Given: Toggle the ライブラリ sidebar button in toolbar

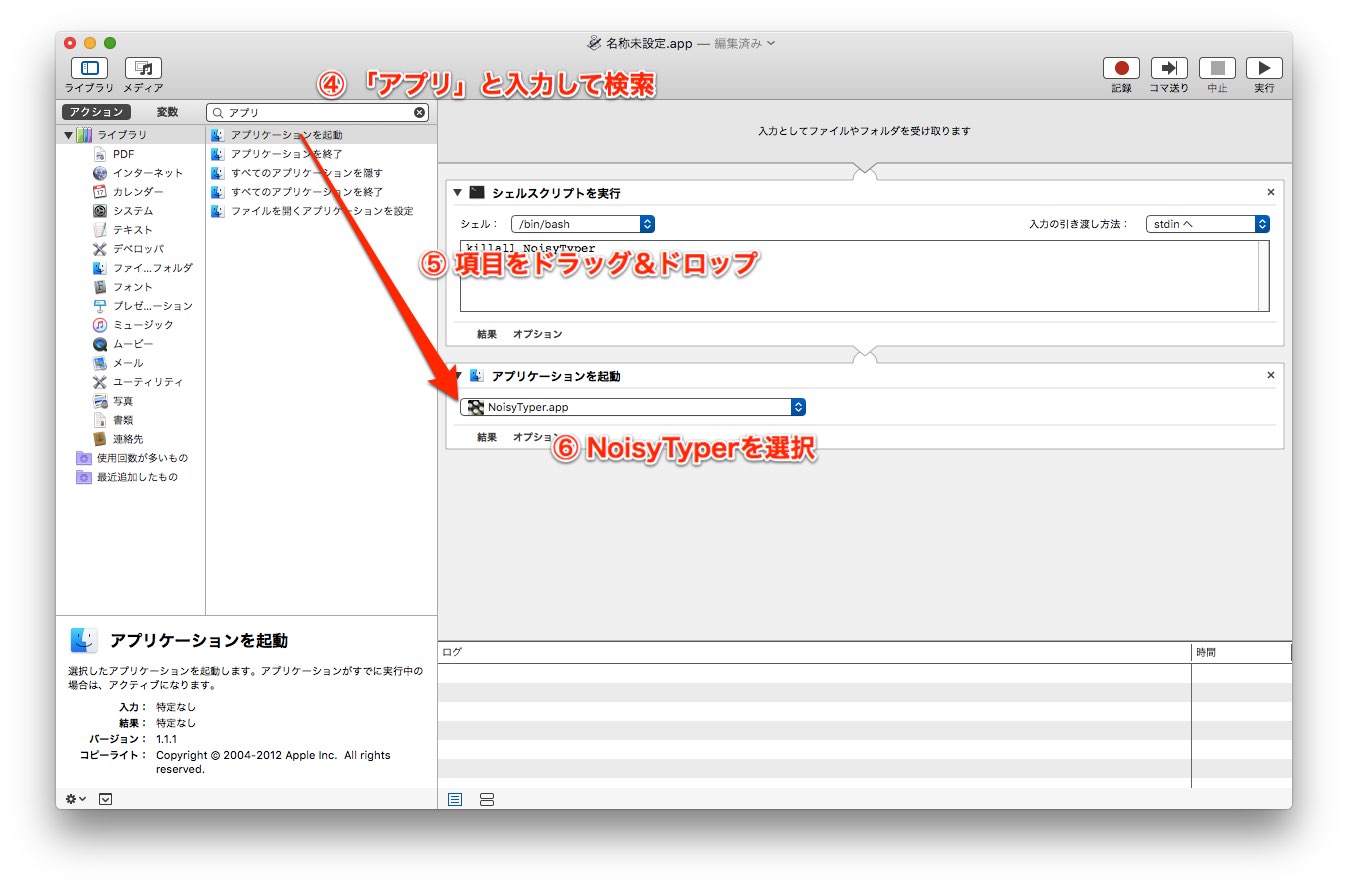Looking at the screenshot, I should click(x=89, y=68).
